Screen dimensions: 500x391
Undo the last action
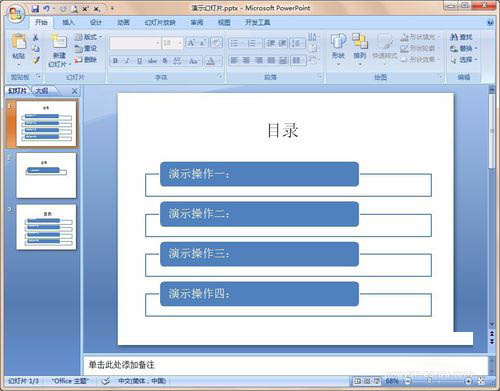pyautogui.click(x=46, y=9)
